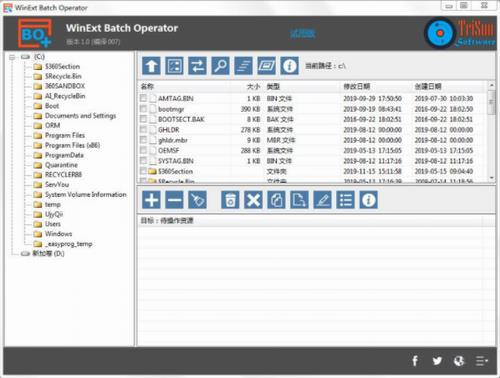The height and width of the screenshot is (378, 500).
Task: Select Documents and Settings in tree
Action: pyautogui.click(x=80, y=116)
